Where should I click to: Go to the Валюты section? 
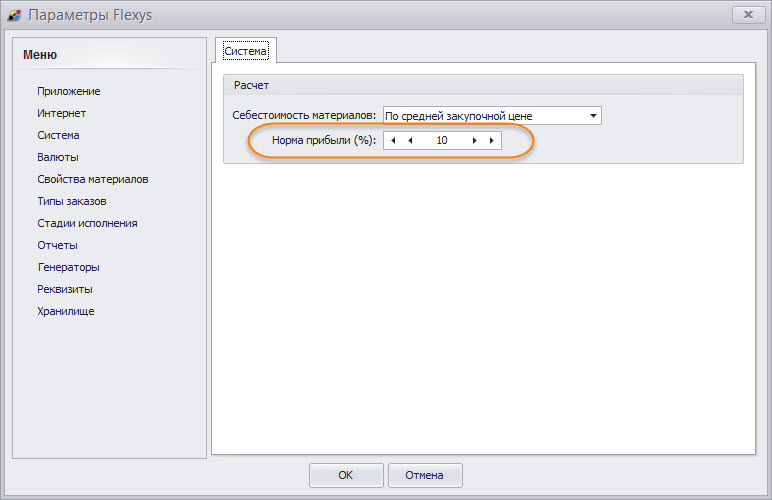pyautogui.click(x=58, y=157)
